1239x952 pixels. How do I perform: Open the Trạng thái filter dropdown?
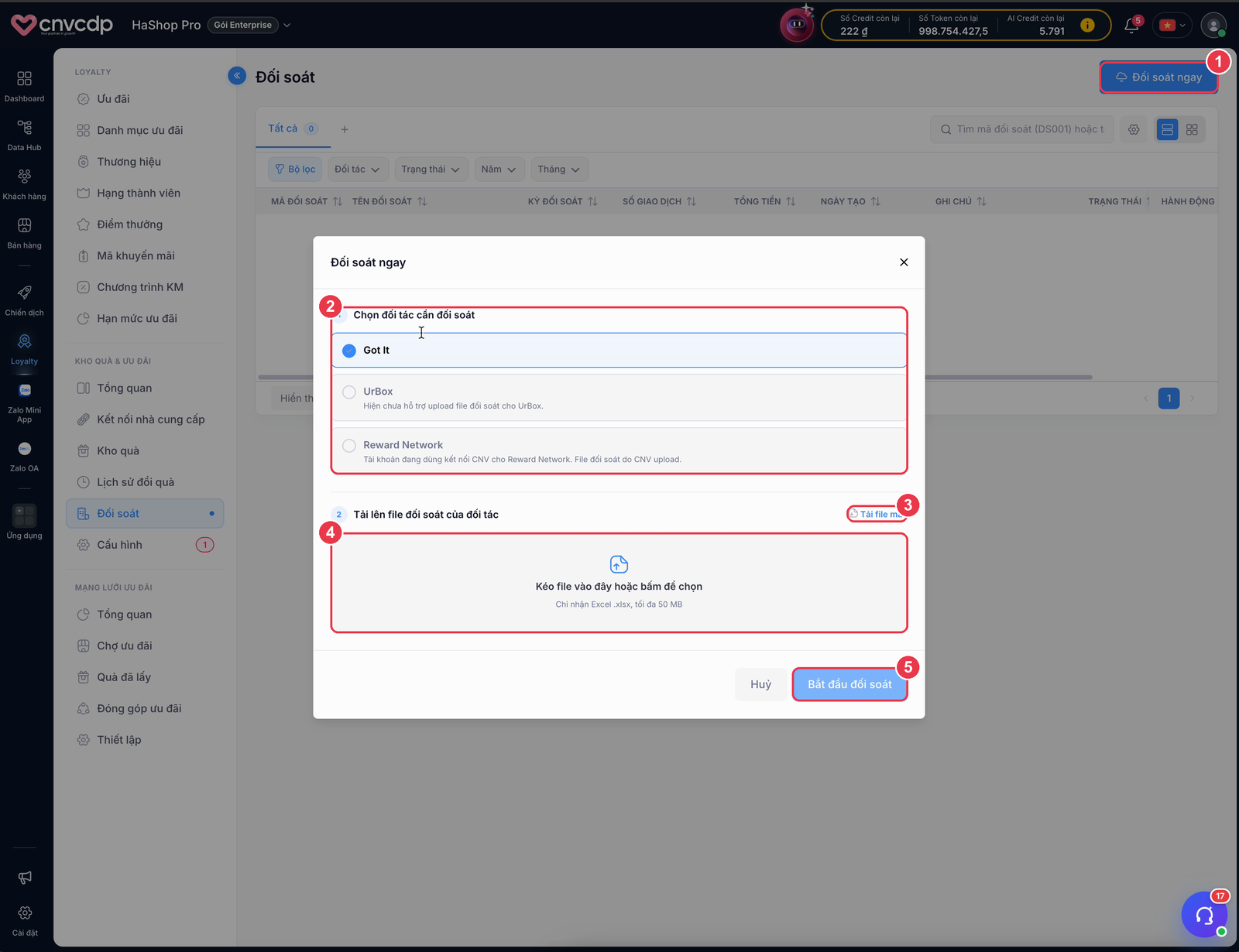[431, 170]
